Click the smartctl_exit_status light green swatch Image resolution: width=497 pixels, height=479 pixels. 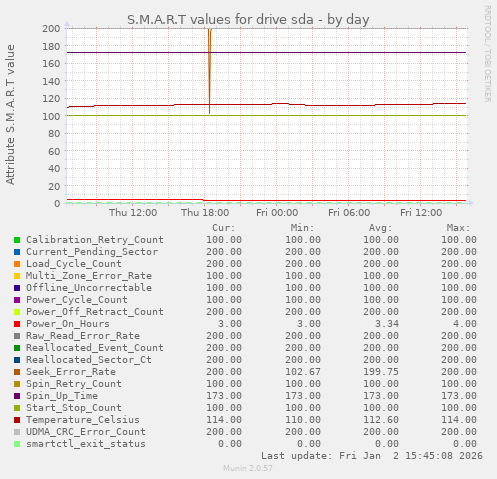click(17, 444)
